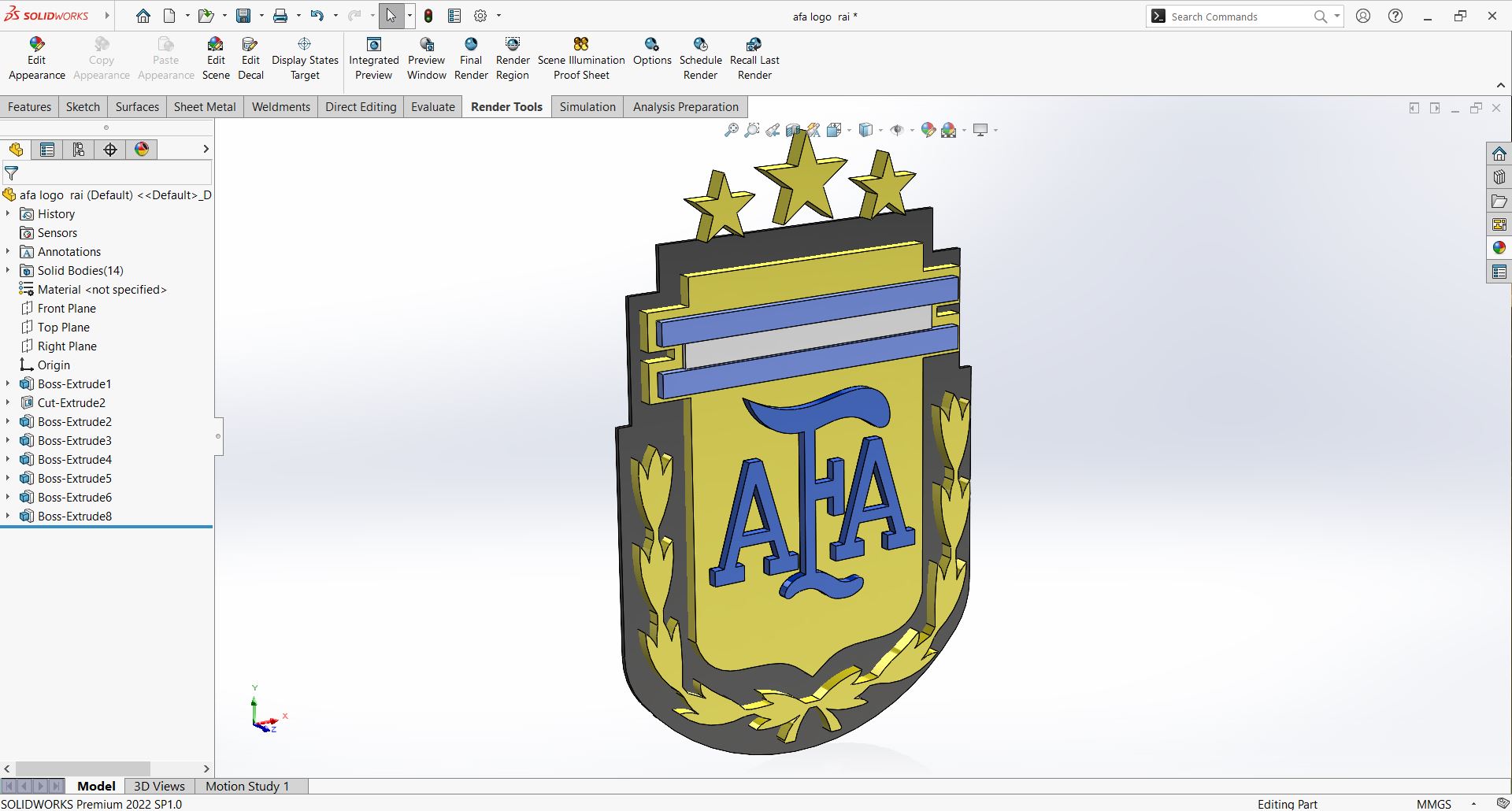Image resolution: width=1512 pixels, height=811 pixels.
Task: Select the Section View icon
Action: [793, 130]
